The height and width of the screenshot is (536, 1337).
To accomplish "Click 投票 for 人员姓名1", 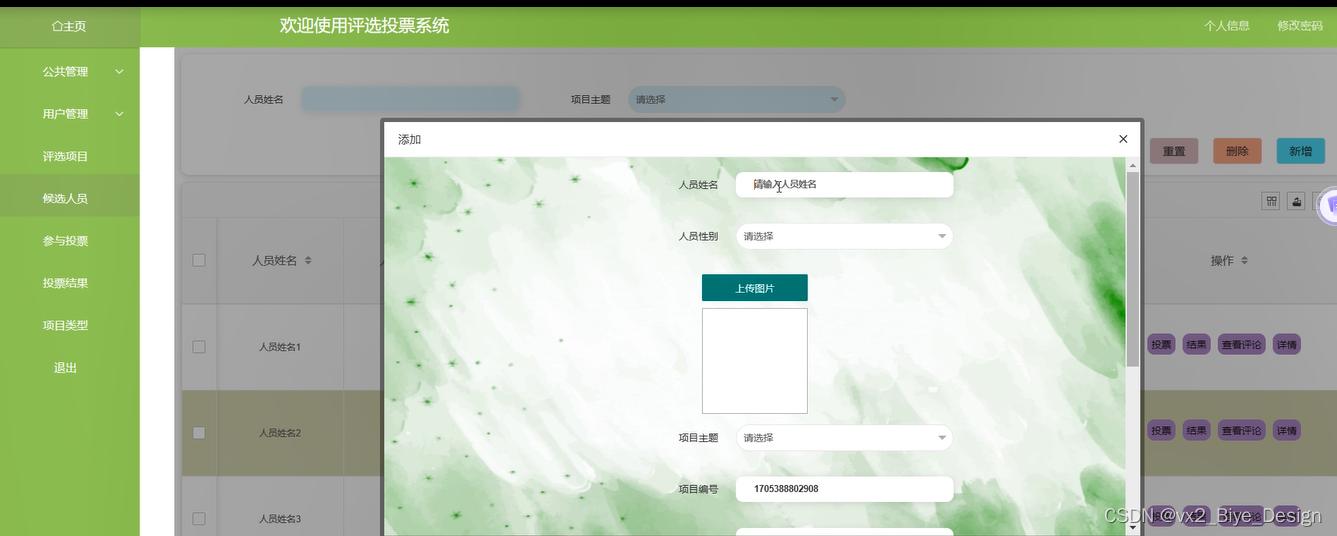I will (x=1161, y=344).
